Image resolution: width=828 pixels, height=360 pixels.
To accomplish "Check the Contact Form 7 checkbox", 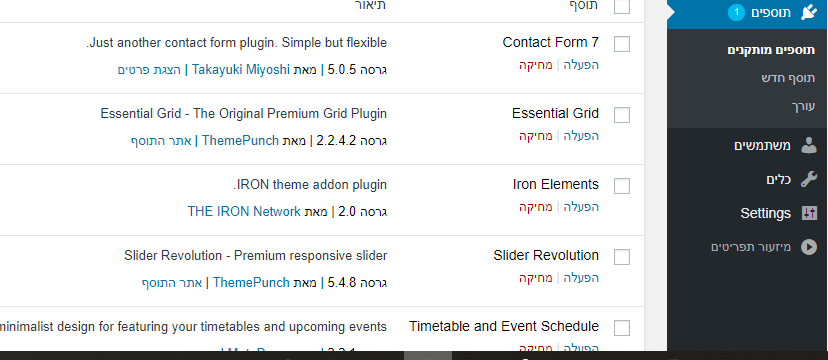I will click(622, 44).
